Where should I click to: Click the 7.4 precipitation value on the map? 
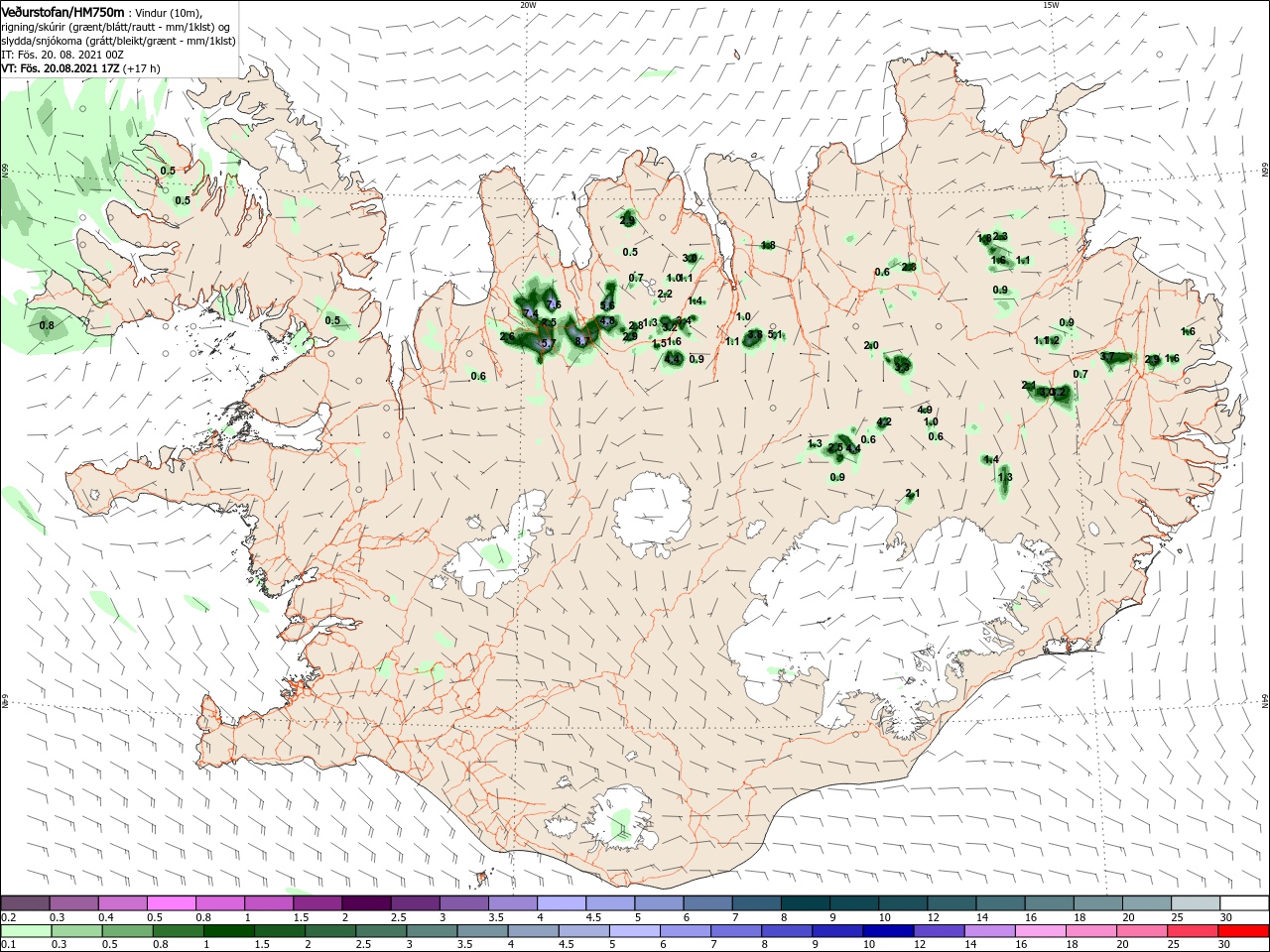[x=530, y=314]
